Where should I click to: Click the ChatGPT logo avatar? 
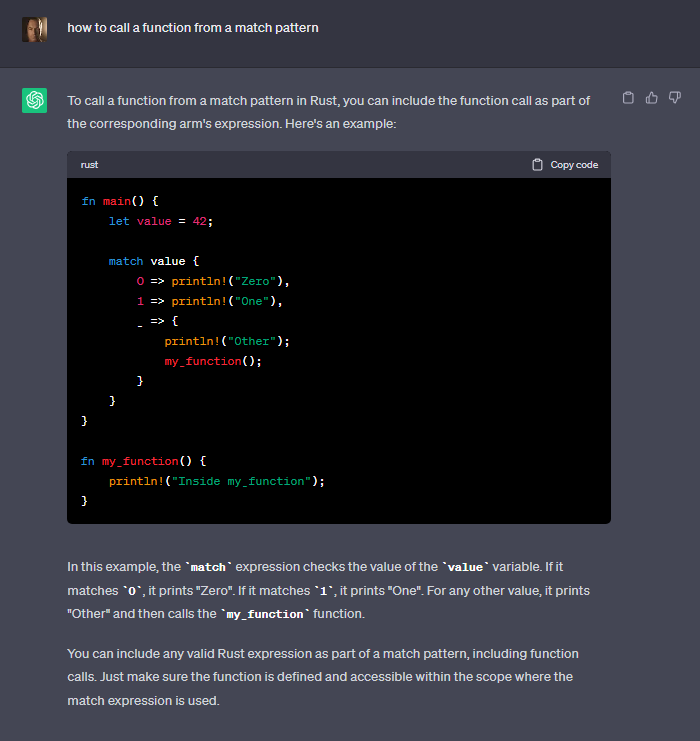coord(35,100)
